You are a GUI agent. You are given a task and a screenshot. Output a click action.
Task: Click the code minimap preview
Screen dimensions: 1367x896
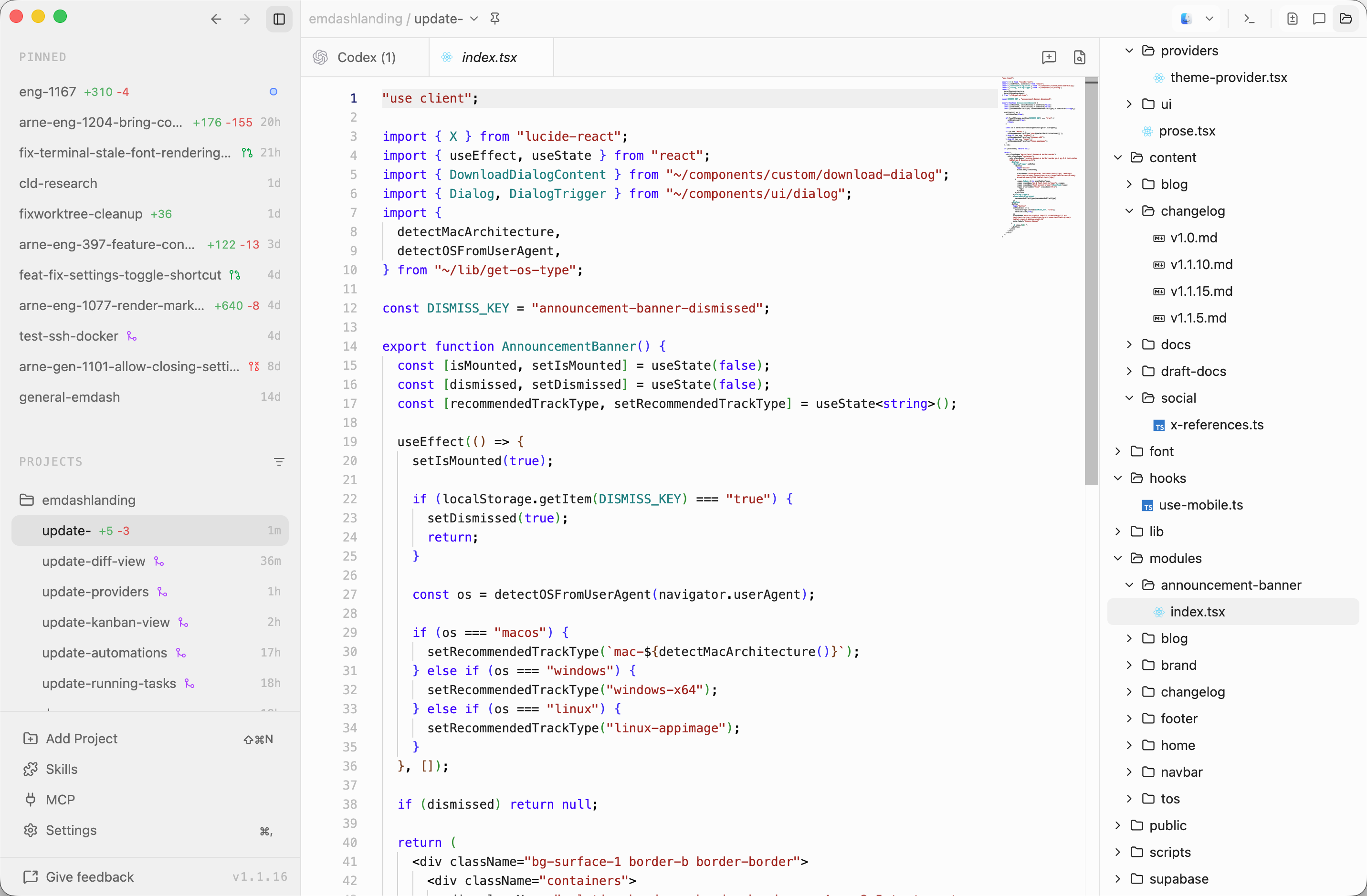click(x=1040, y=156)
